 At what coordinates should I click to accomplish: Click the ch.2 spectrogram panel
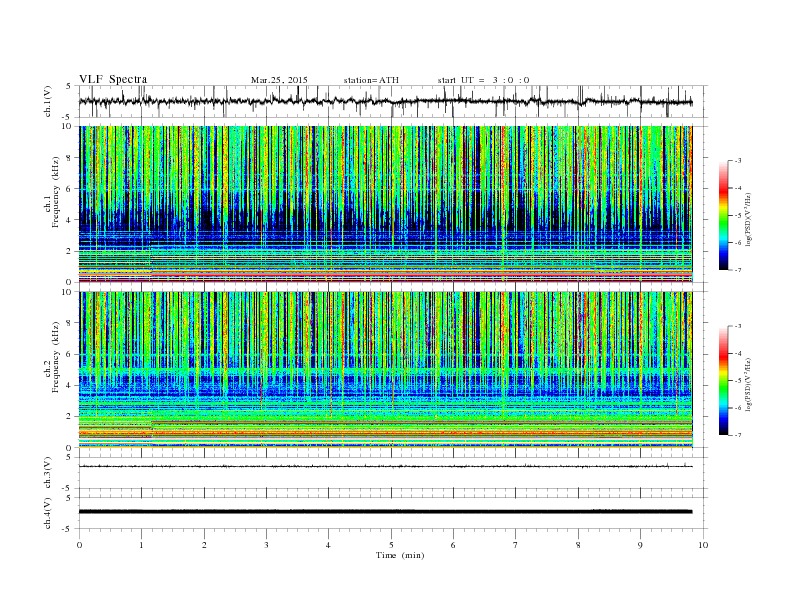[x=386, y=370]
